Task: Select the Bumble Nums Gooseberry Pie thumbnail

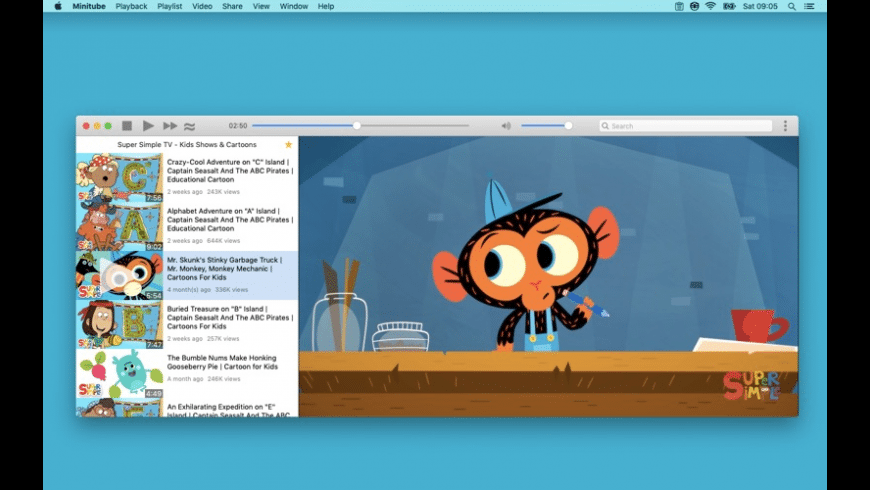Action: click(x=119, y=373)
